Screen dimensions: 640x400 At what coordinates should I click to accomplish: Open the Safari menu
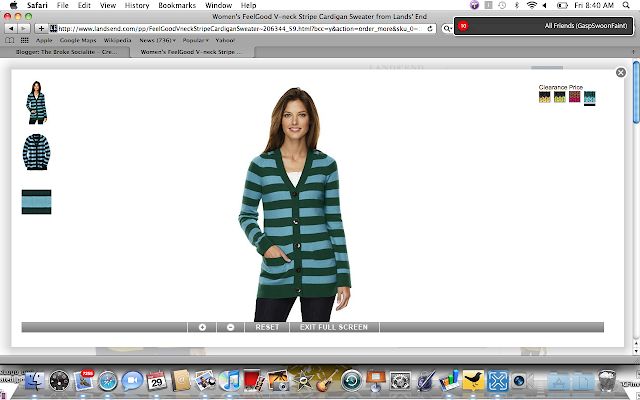[37, 5]
